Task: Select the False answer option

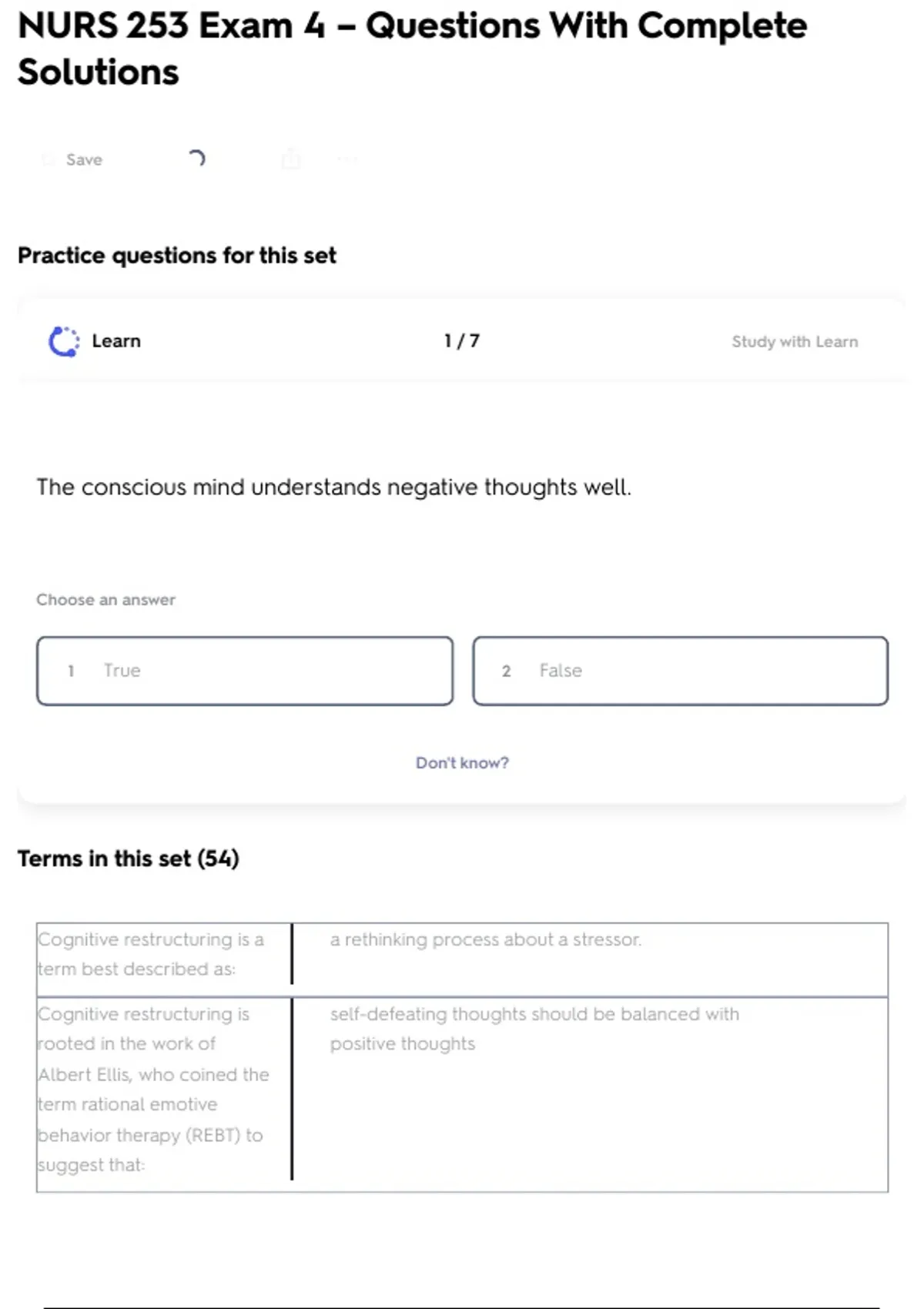Action: 680,671
